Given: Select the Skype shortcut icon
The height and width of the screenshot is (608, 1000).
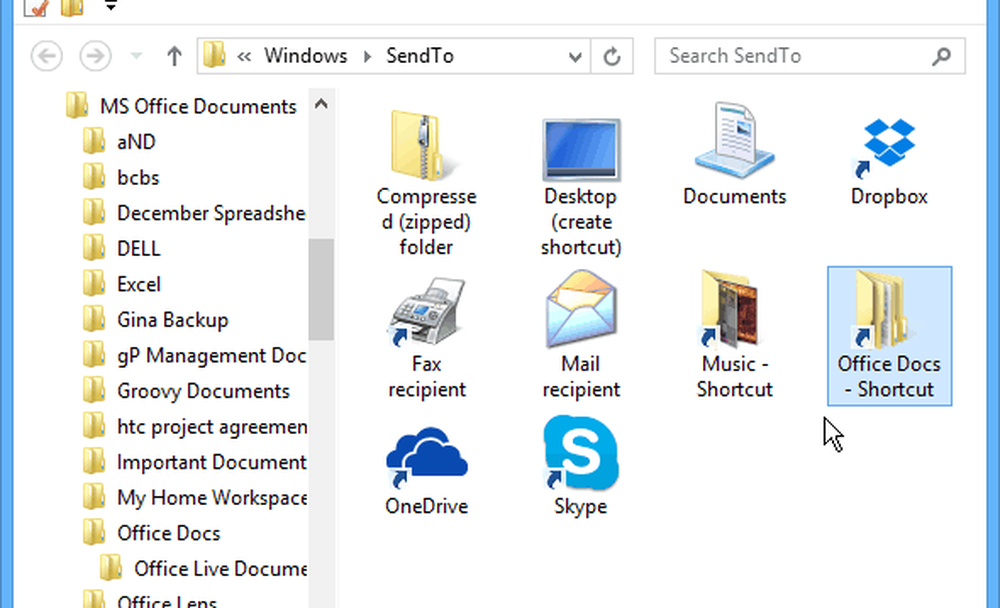Looking at the screenshot, I should pos(580,453).
